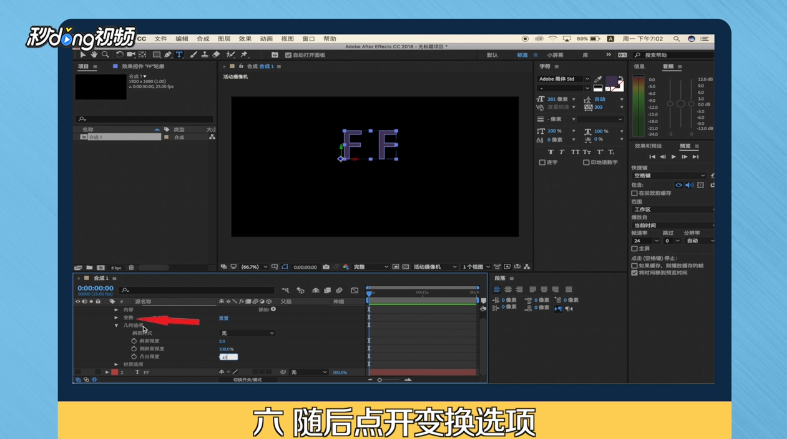Select the Rotation tool

tap(119, 54)
